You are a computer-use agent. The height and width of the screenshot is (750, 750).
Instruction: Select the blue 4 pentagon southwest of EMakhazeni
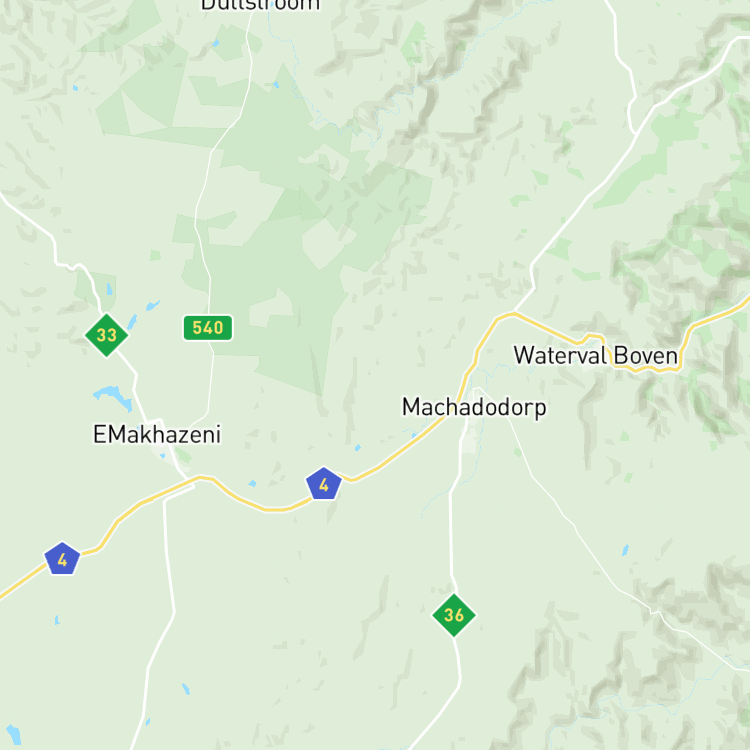[62, 559]
